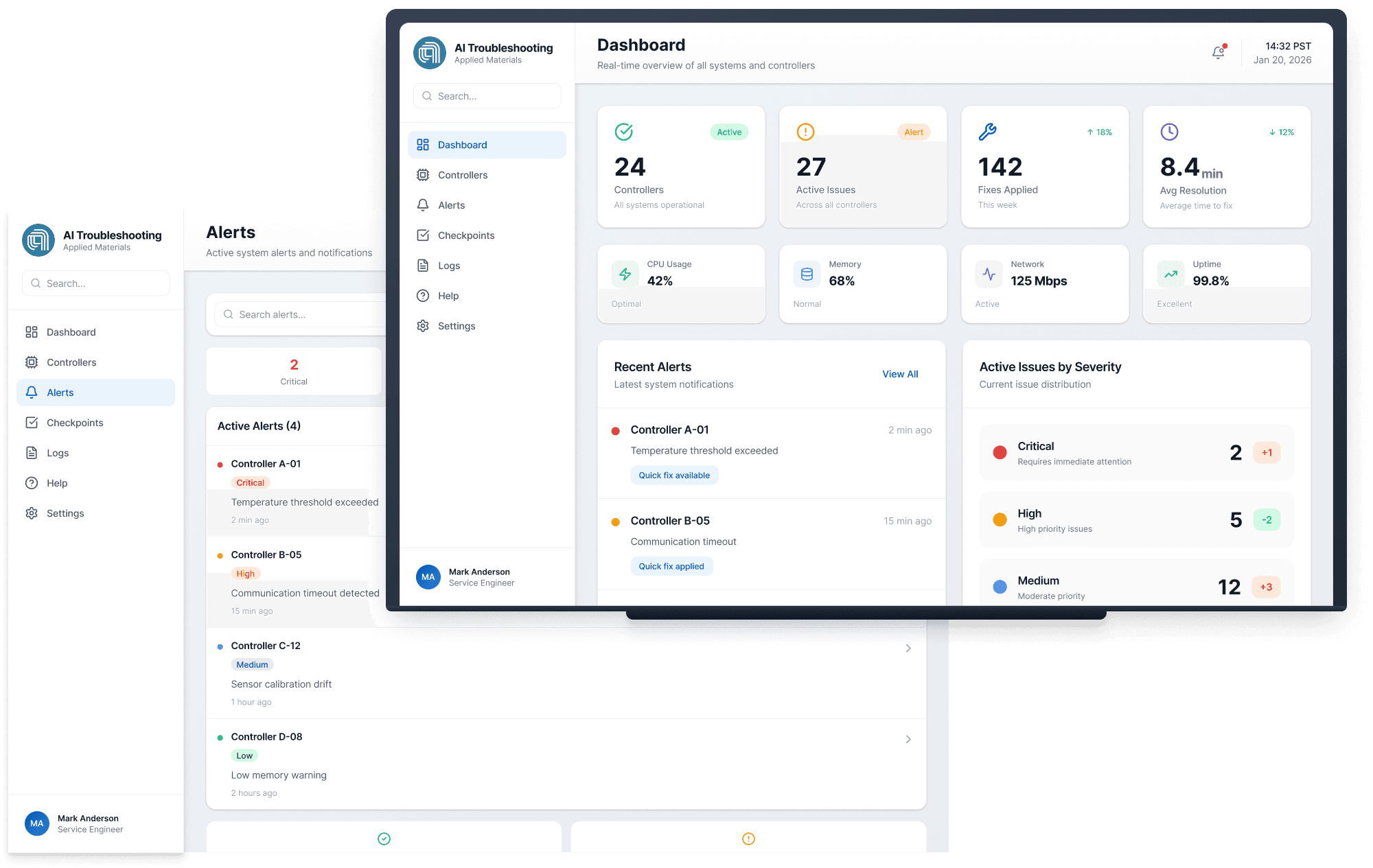This screenshot has height=868, width=1373.
Task: Open Checkpoints in the dashboard sidebar
Action: pos(465,235)
